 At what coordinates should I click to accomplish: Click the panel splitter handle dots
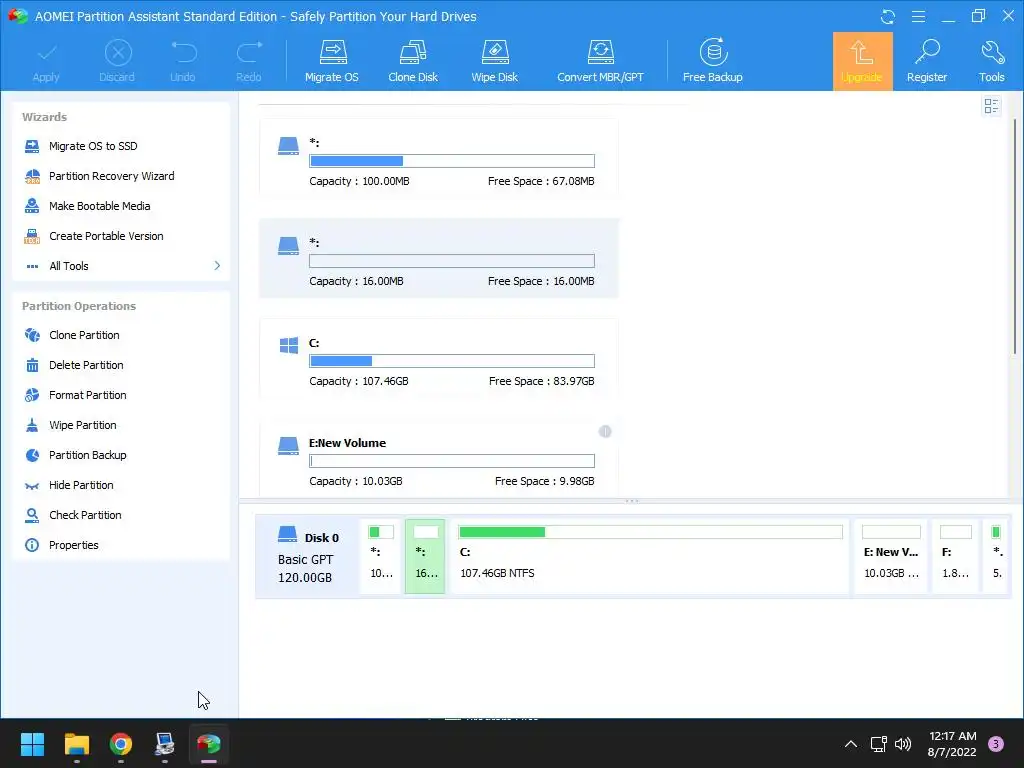coord(632,502)
